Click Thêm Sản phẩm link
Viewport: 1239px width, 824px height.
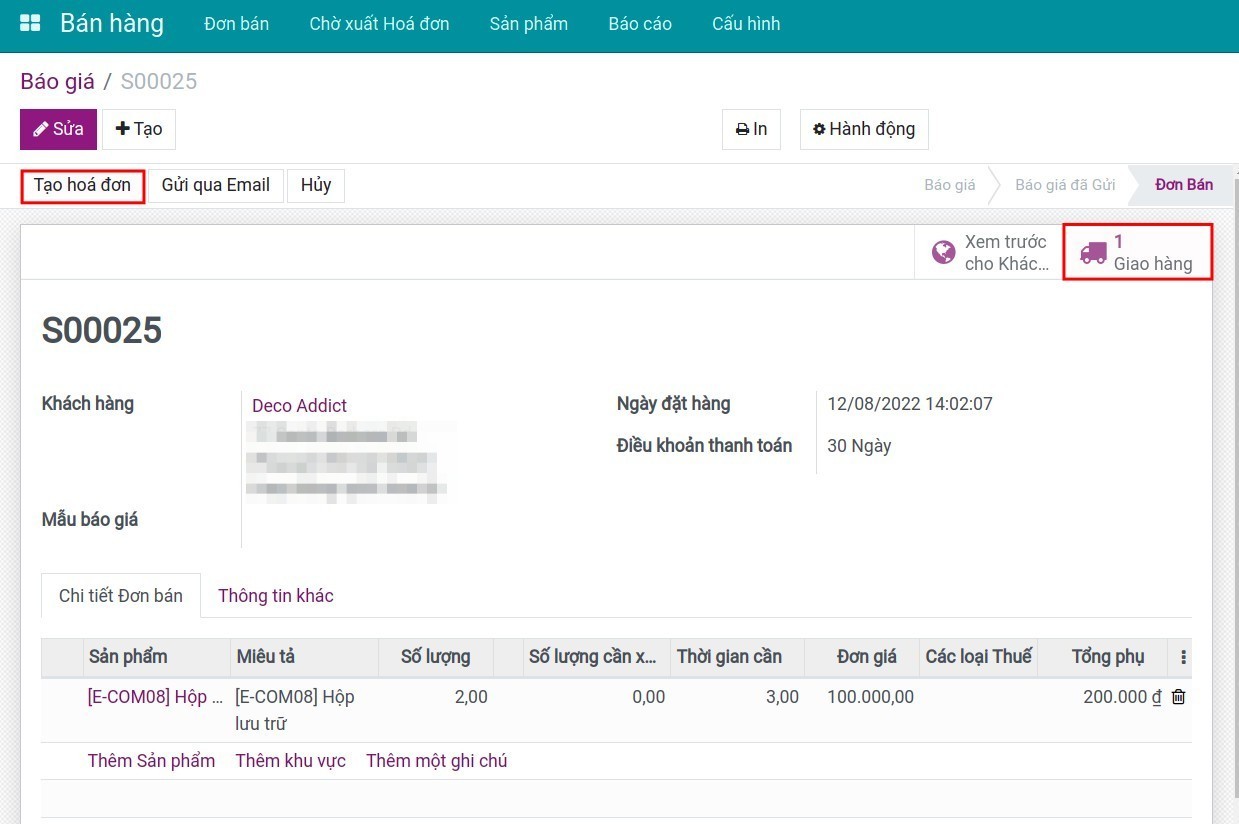pos(151,761)
